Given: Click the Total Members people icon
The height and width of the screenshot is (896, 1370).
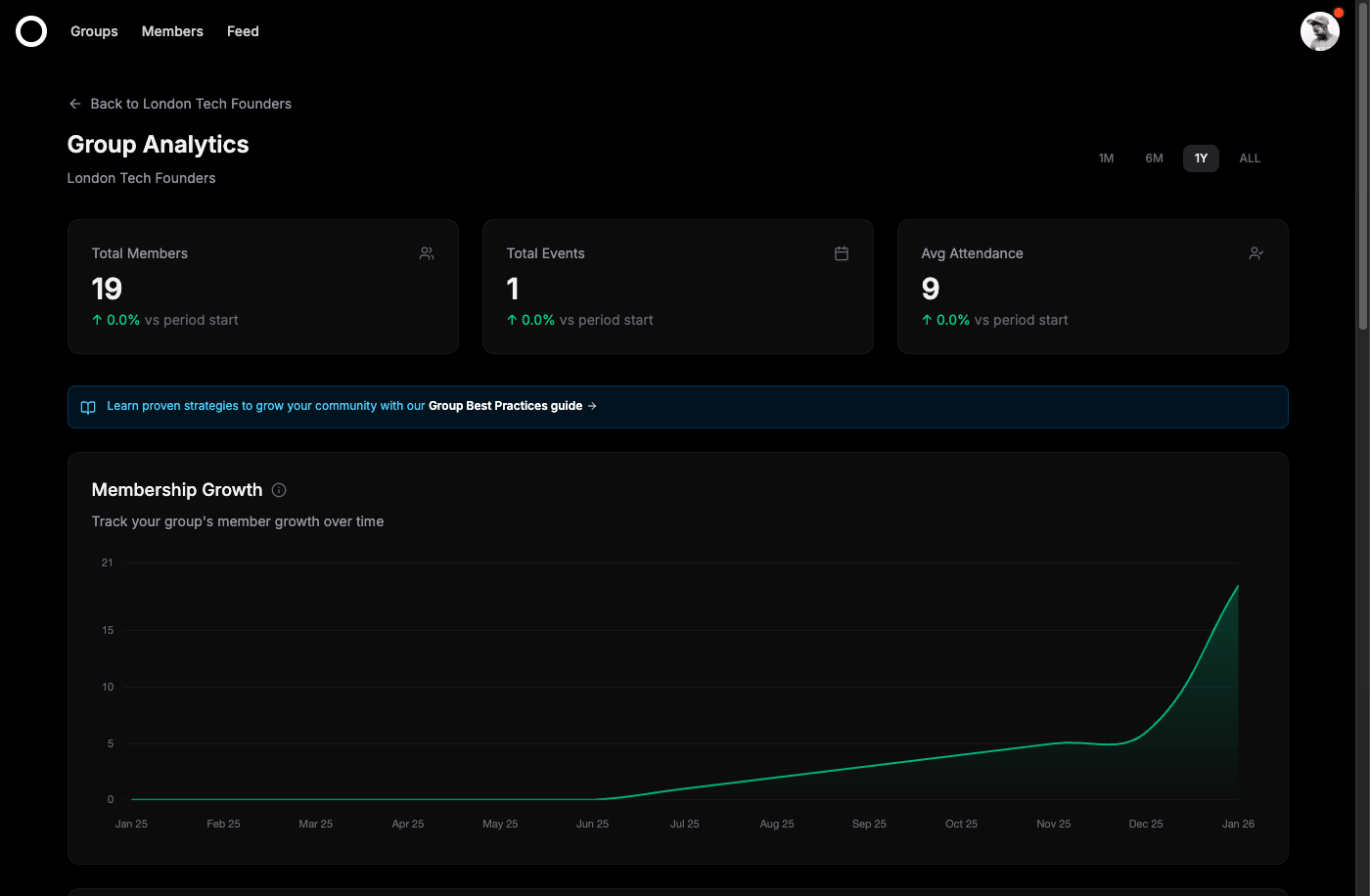Looking at the screenshot, I should point(426,252).
